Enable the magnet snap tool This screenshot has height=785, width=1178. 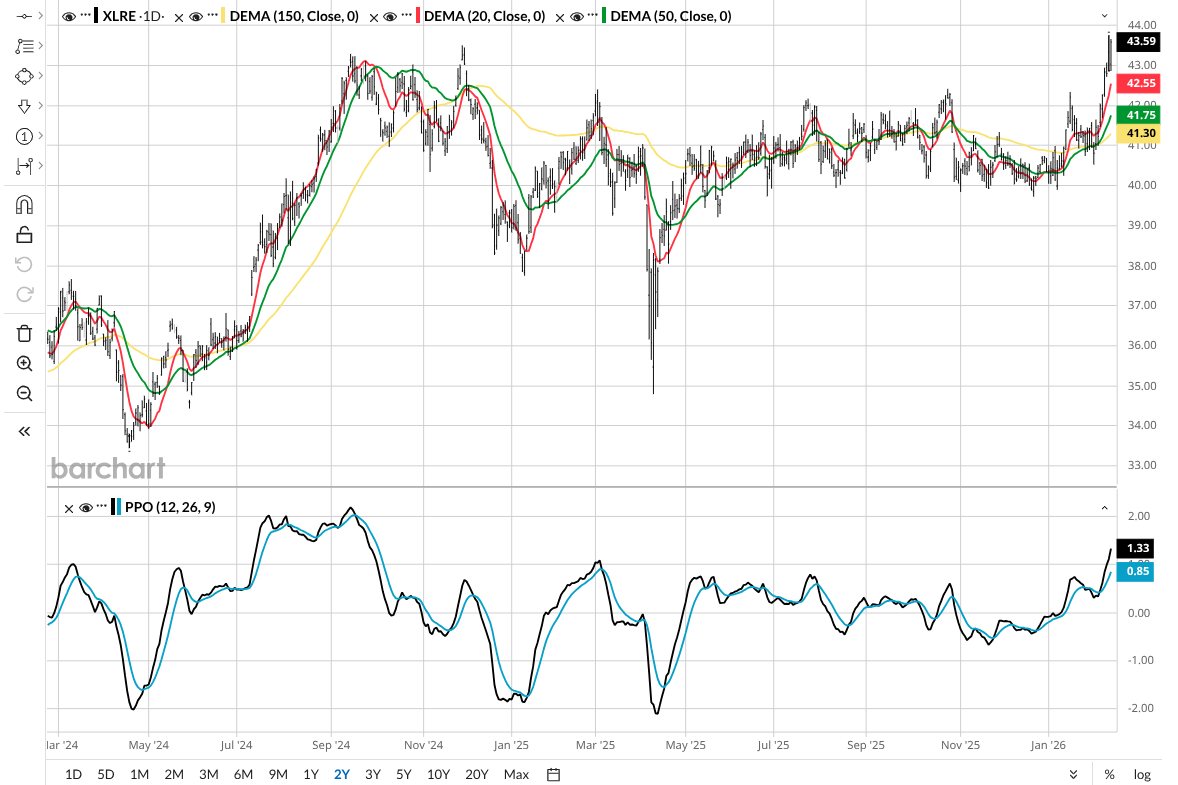[24, 205]
